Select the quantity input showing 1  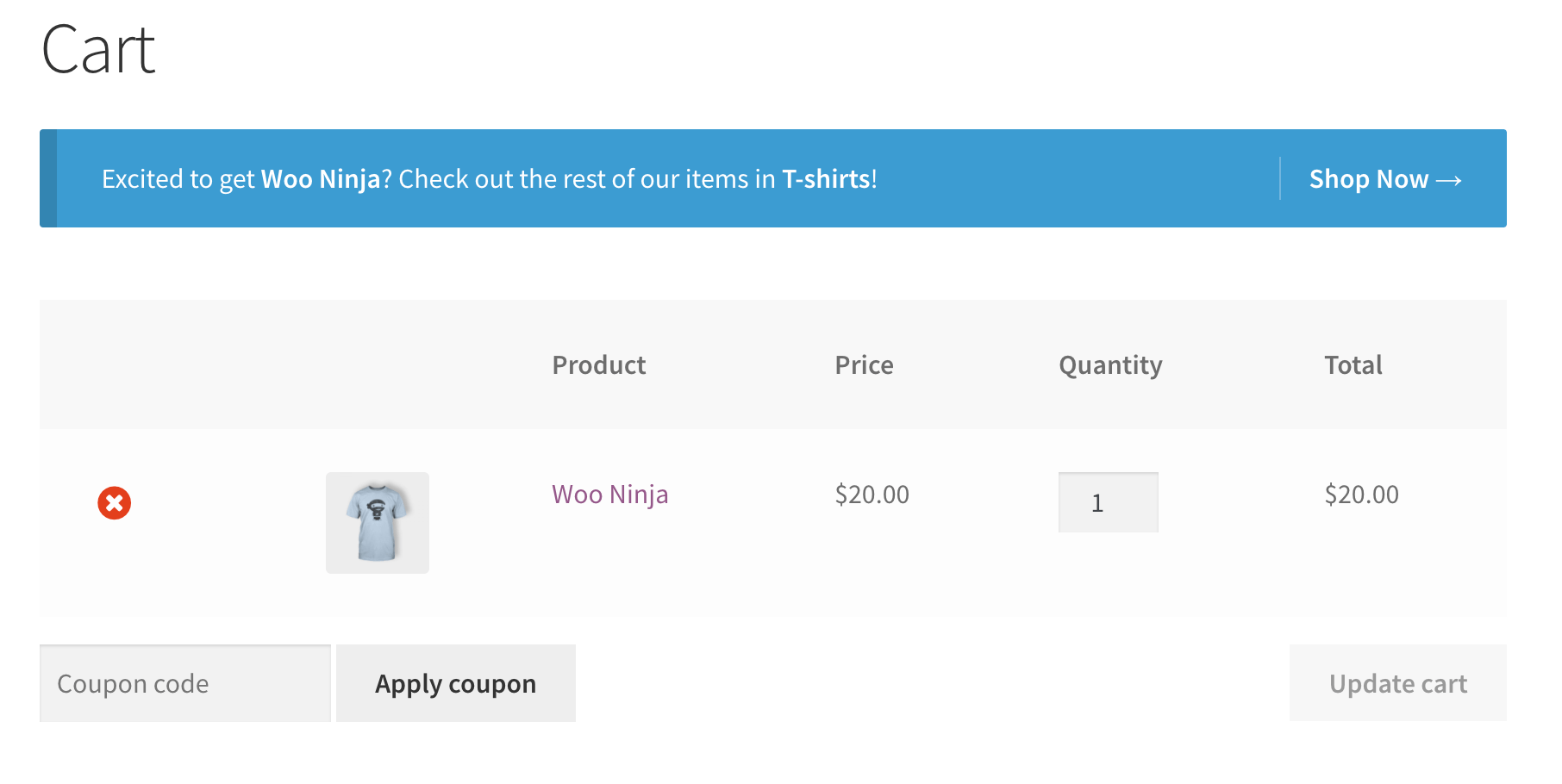[1108, 502]
